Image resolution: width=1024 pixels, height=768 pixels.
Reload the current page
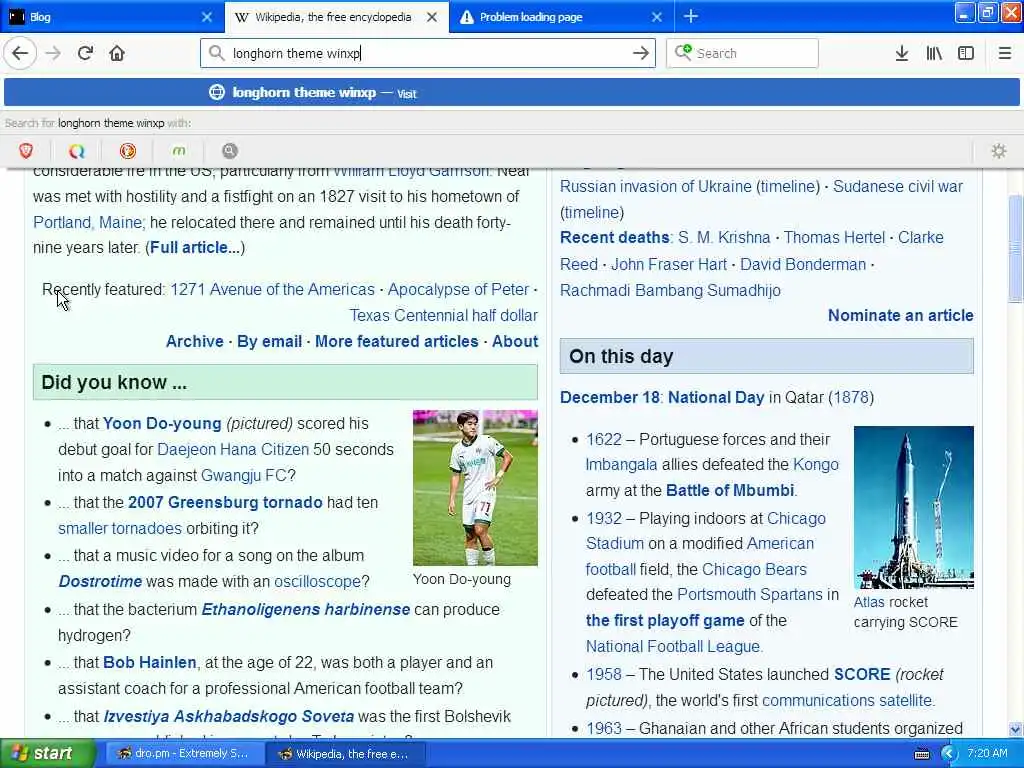85,53
